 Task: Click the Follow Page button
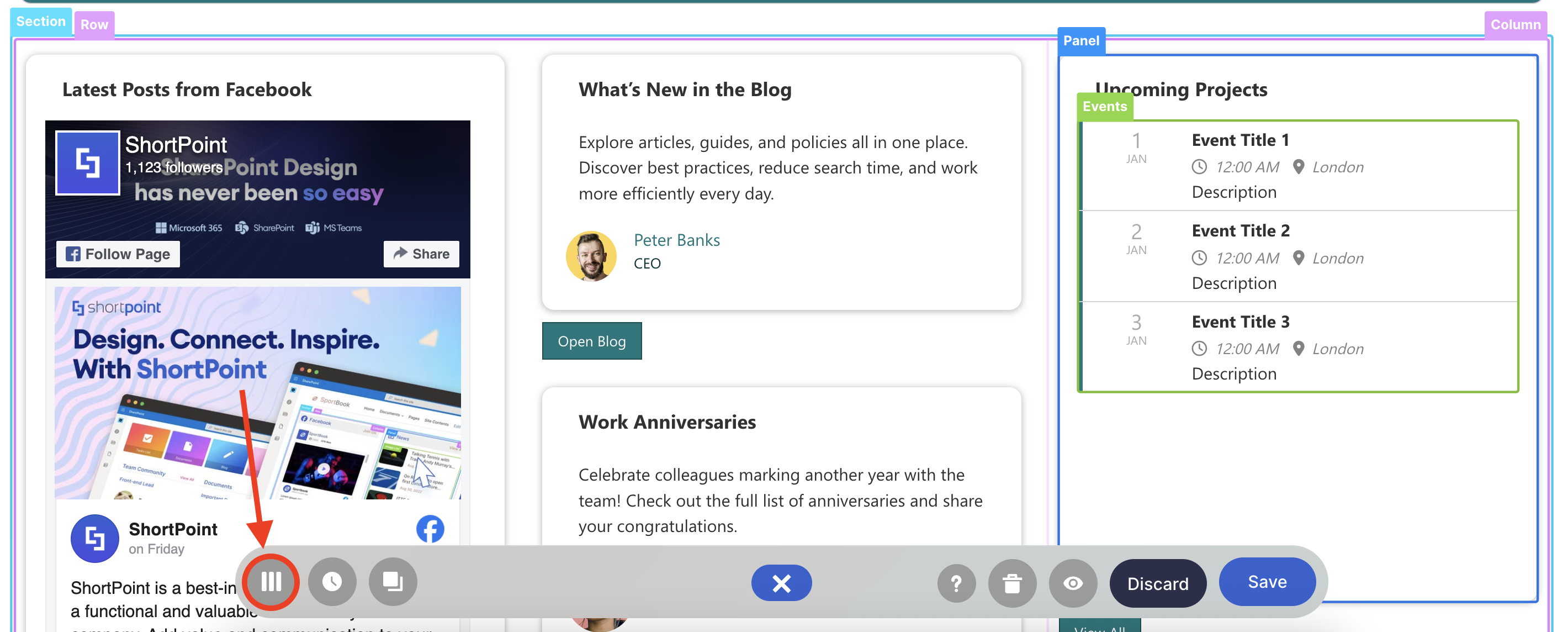tap(118, 254)
